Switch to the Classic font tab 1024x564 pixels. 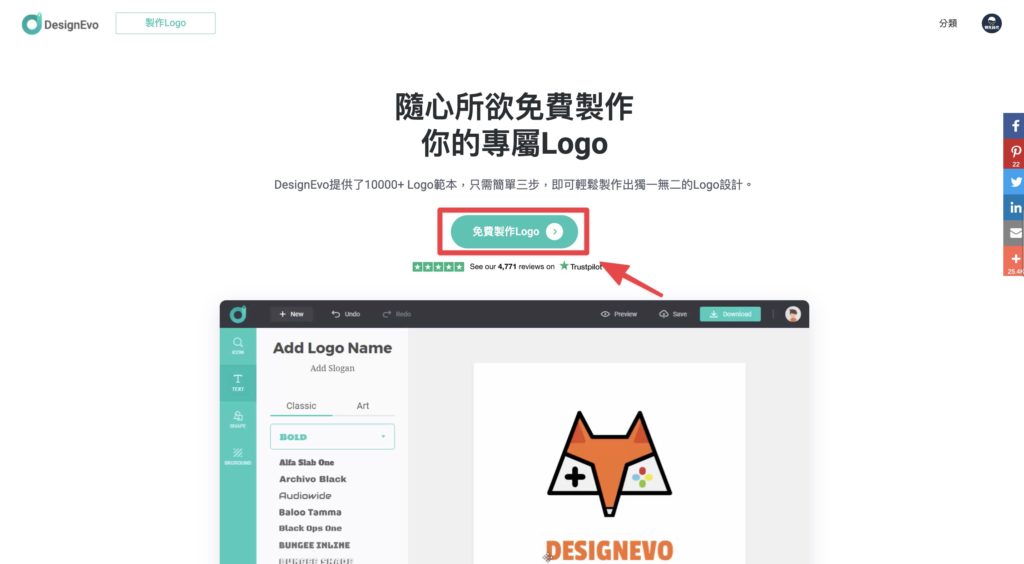301,406
